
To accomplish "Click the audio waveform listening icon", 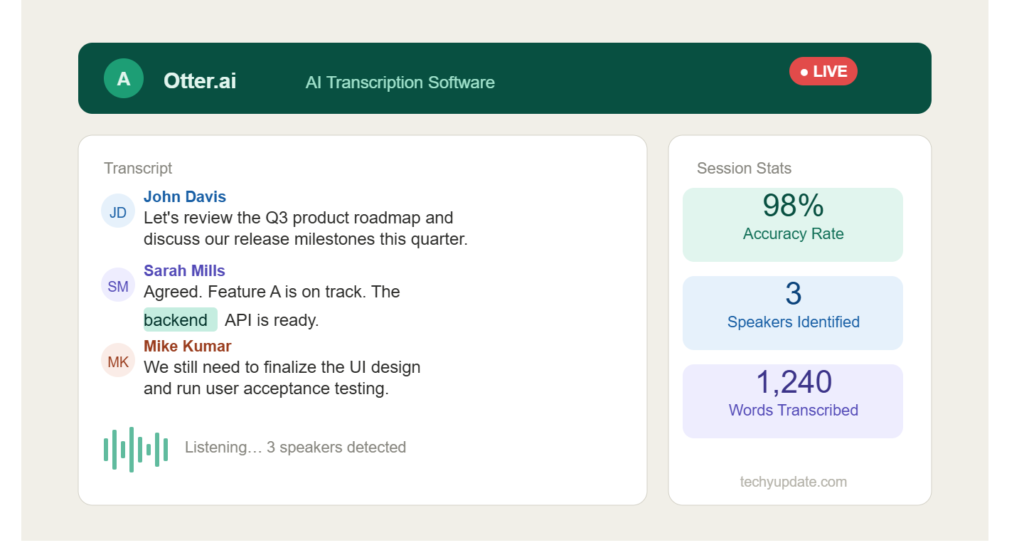I will click(x=136, y=449).
